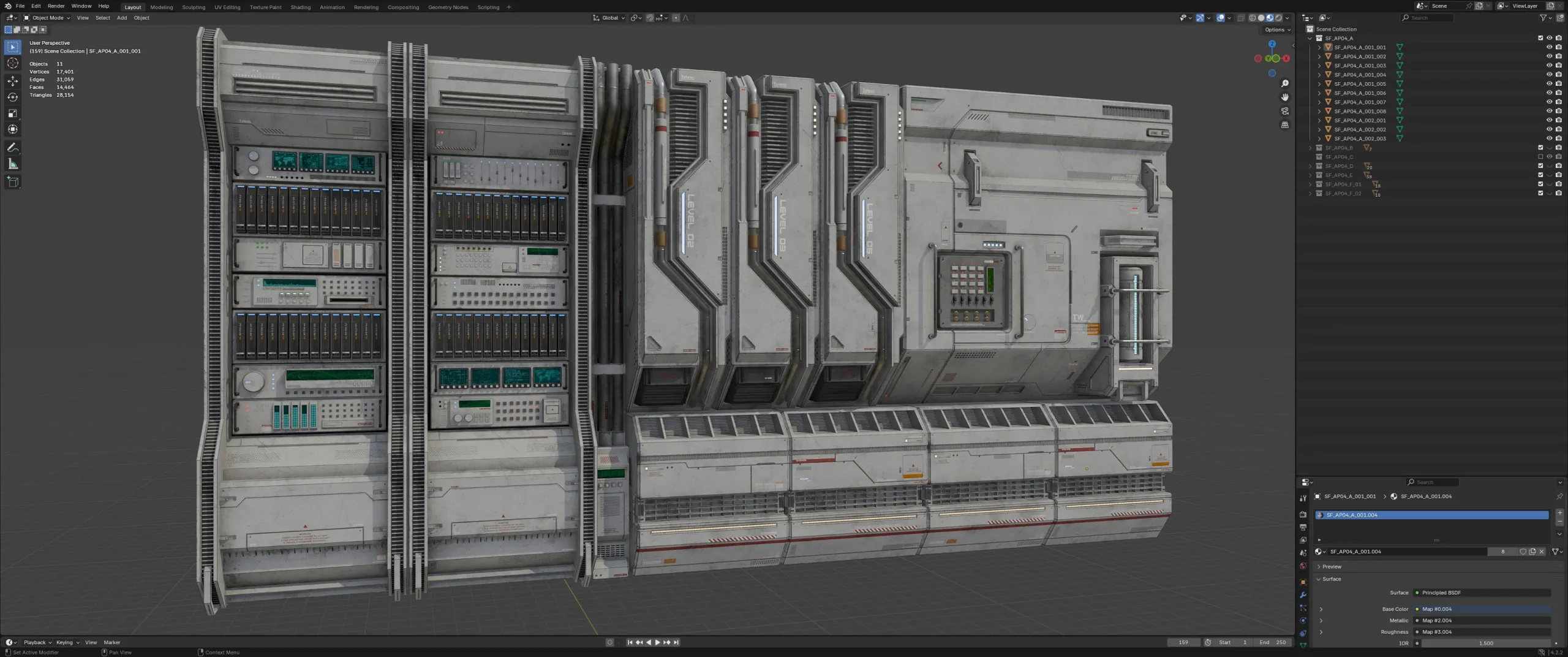Click the Add button in viewport header
This screenshot has height=657, width=1568.
(122, 18)
